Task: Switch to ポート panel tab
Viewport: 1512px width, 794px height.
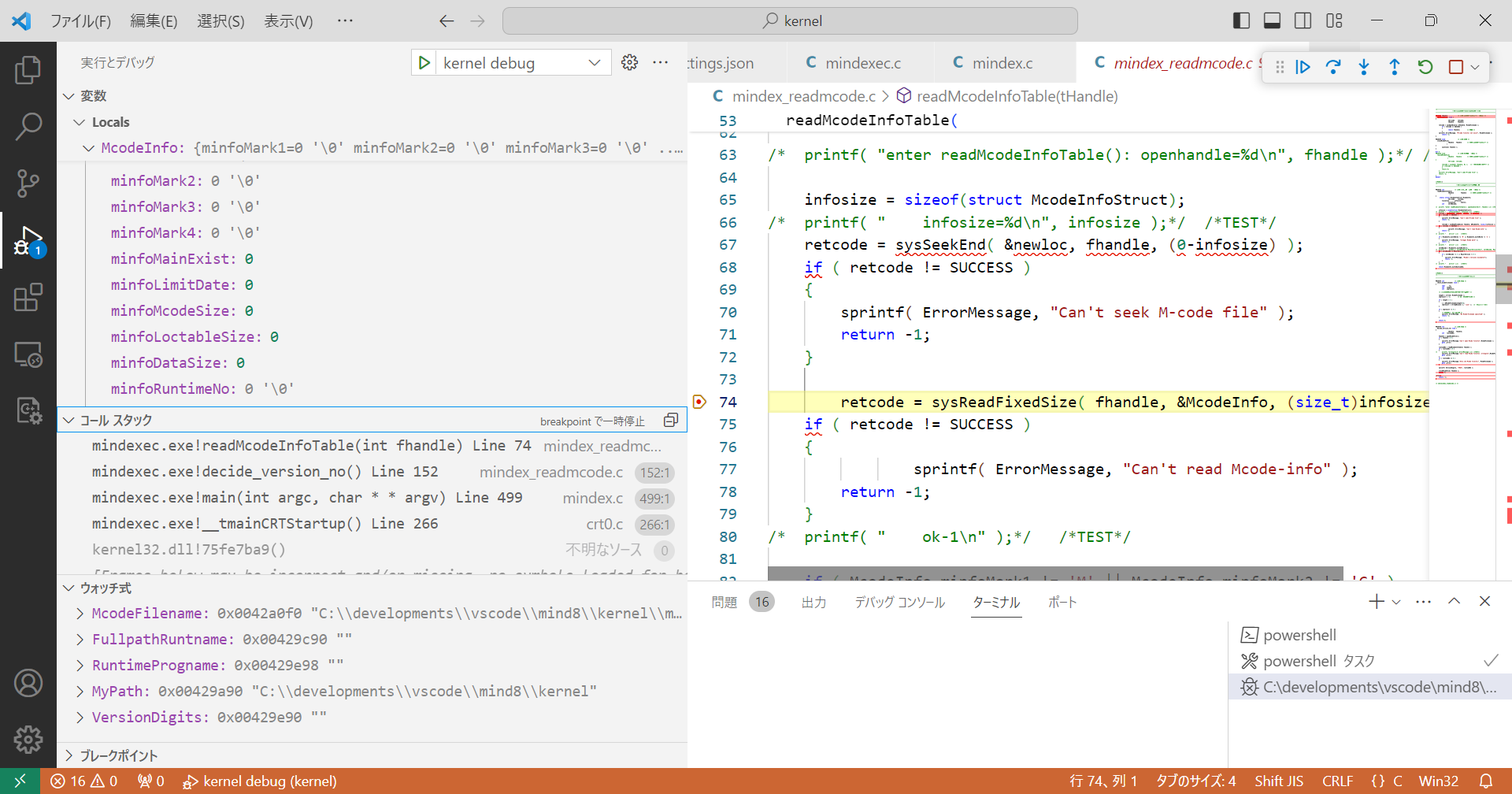Action: point(1062,603)
